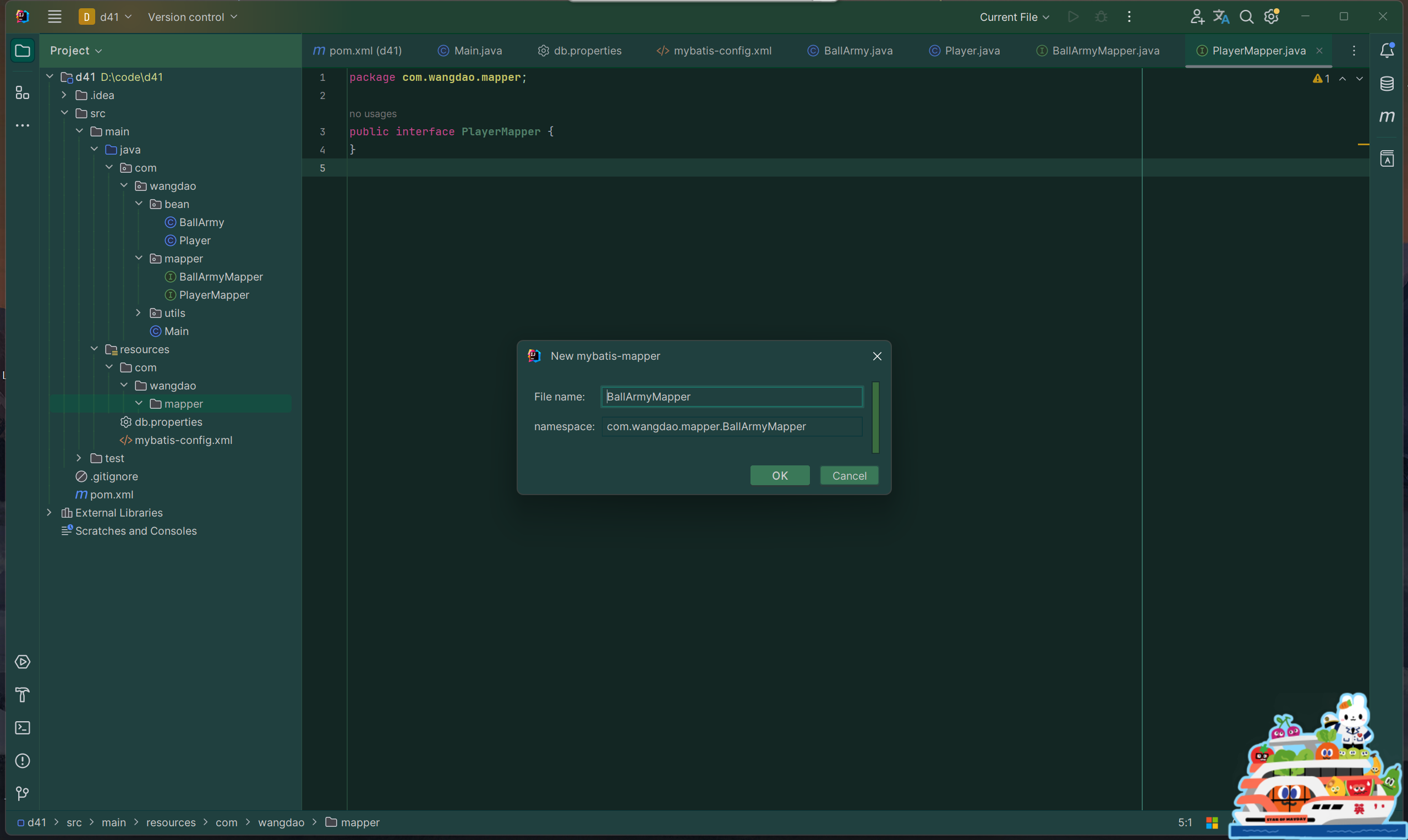Screen dimensions: 1408x840
Task: Expand the utils package node
Action: coord(139,313)
